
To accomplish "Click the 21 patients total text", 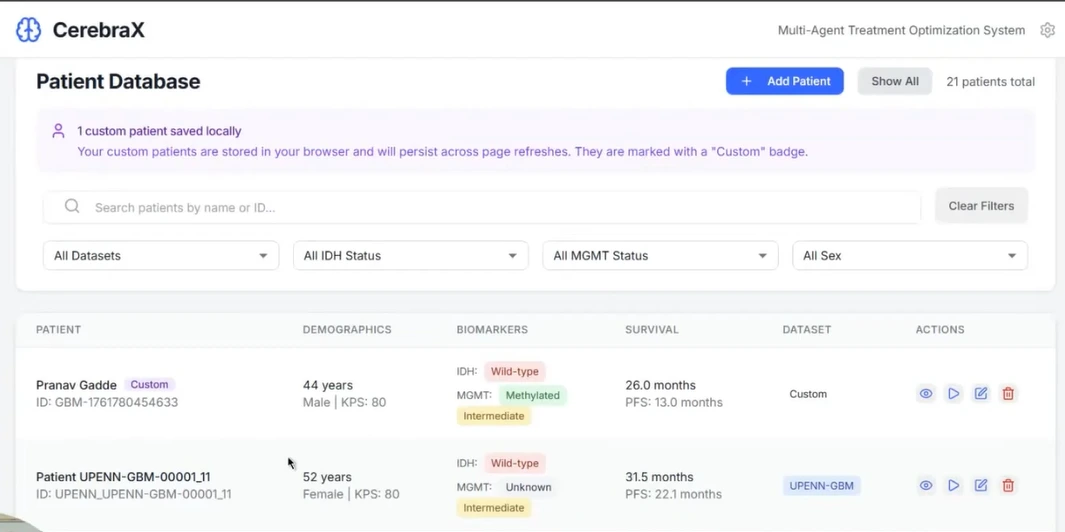I will [990, 82].
